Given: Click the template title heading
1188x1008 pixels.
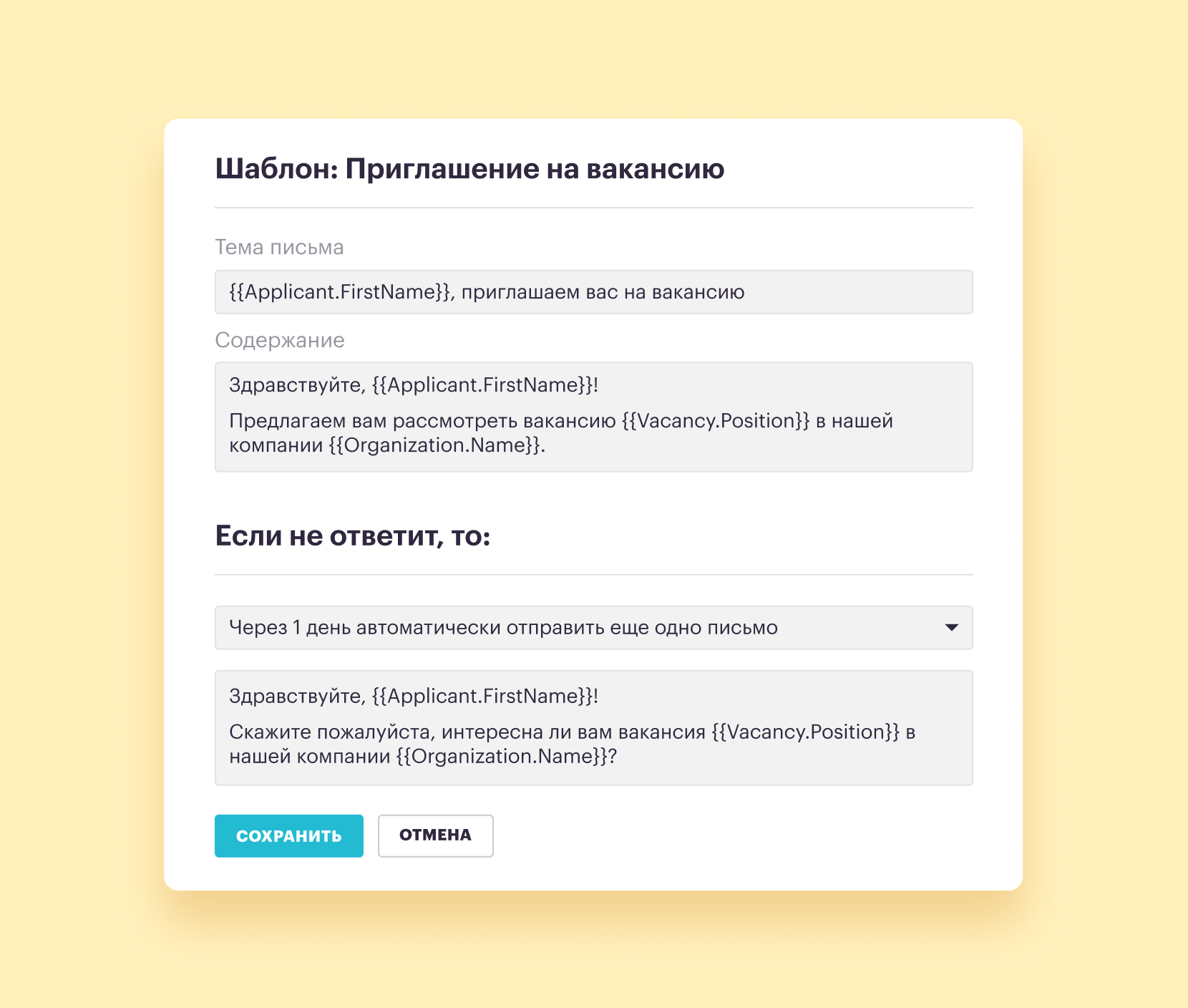Looking at the screenshot, I should pyautogui.click(x=470, y=170).
